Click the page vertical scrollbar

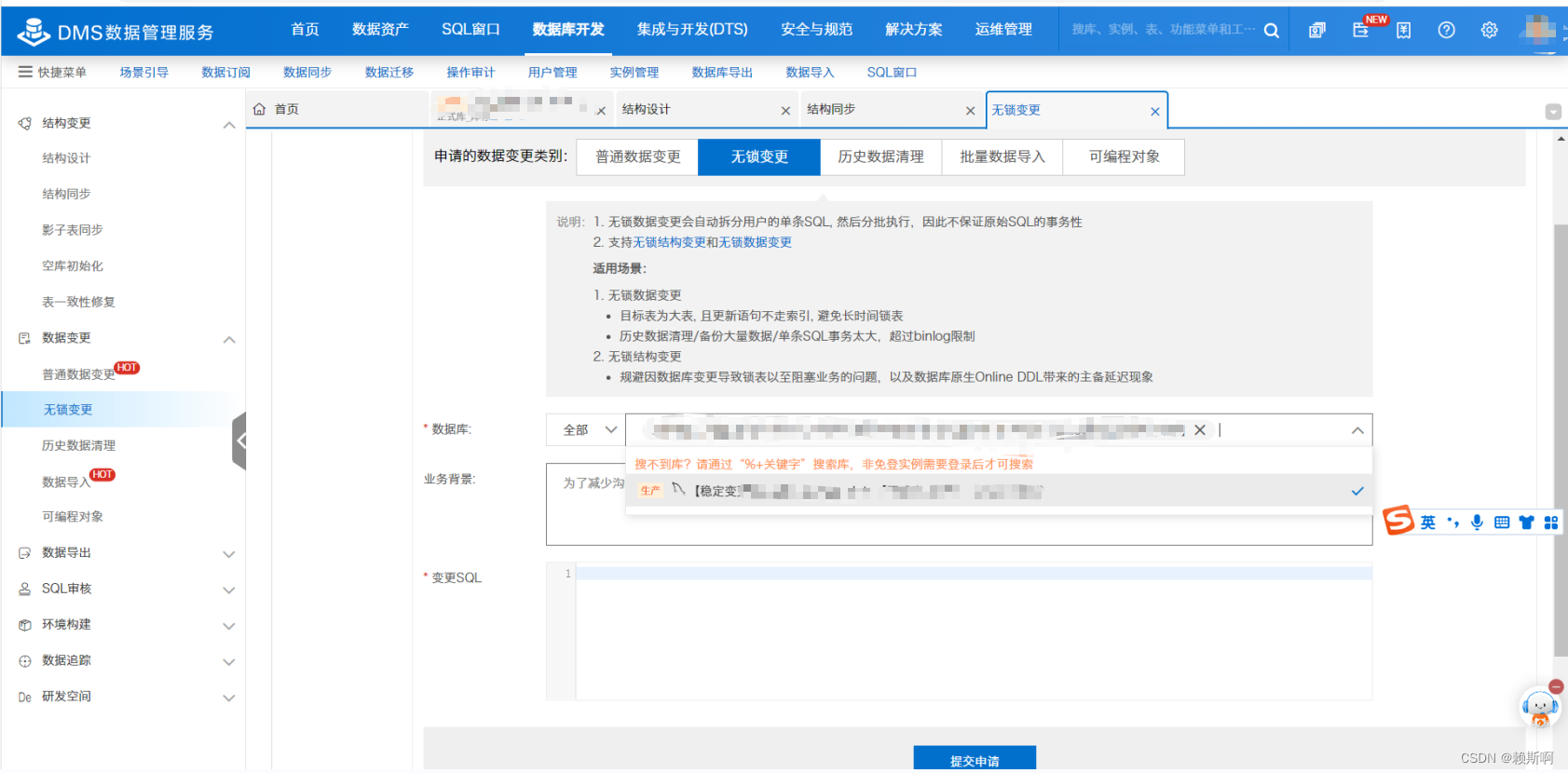(1561, 440)
